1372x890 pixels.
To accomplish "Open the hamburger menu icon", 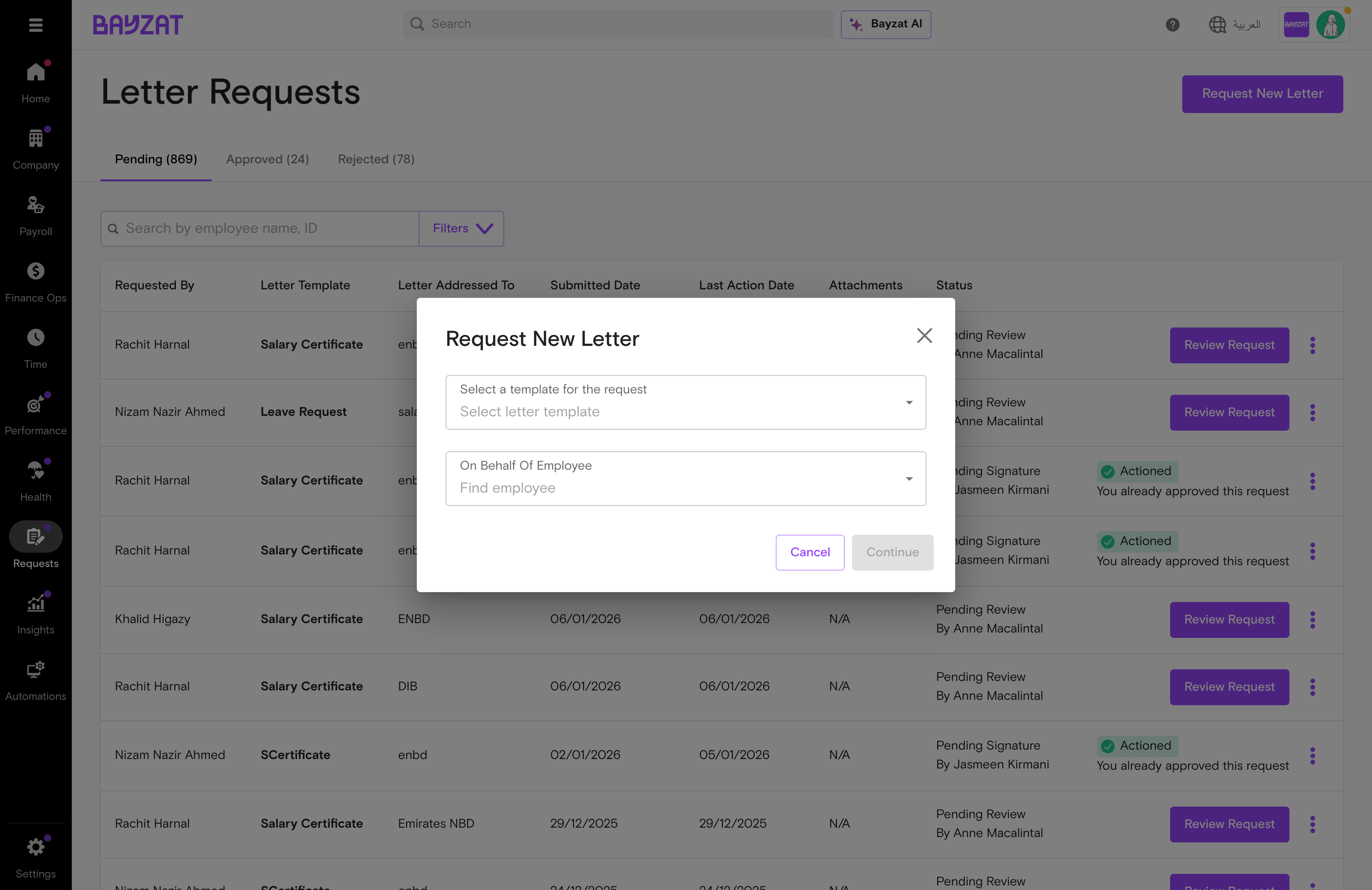I will [x=36, y=25].
